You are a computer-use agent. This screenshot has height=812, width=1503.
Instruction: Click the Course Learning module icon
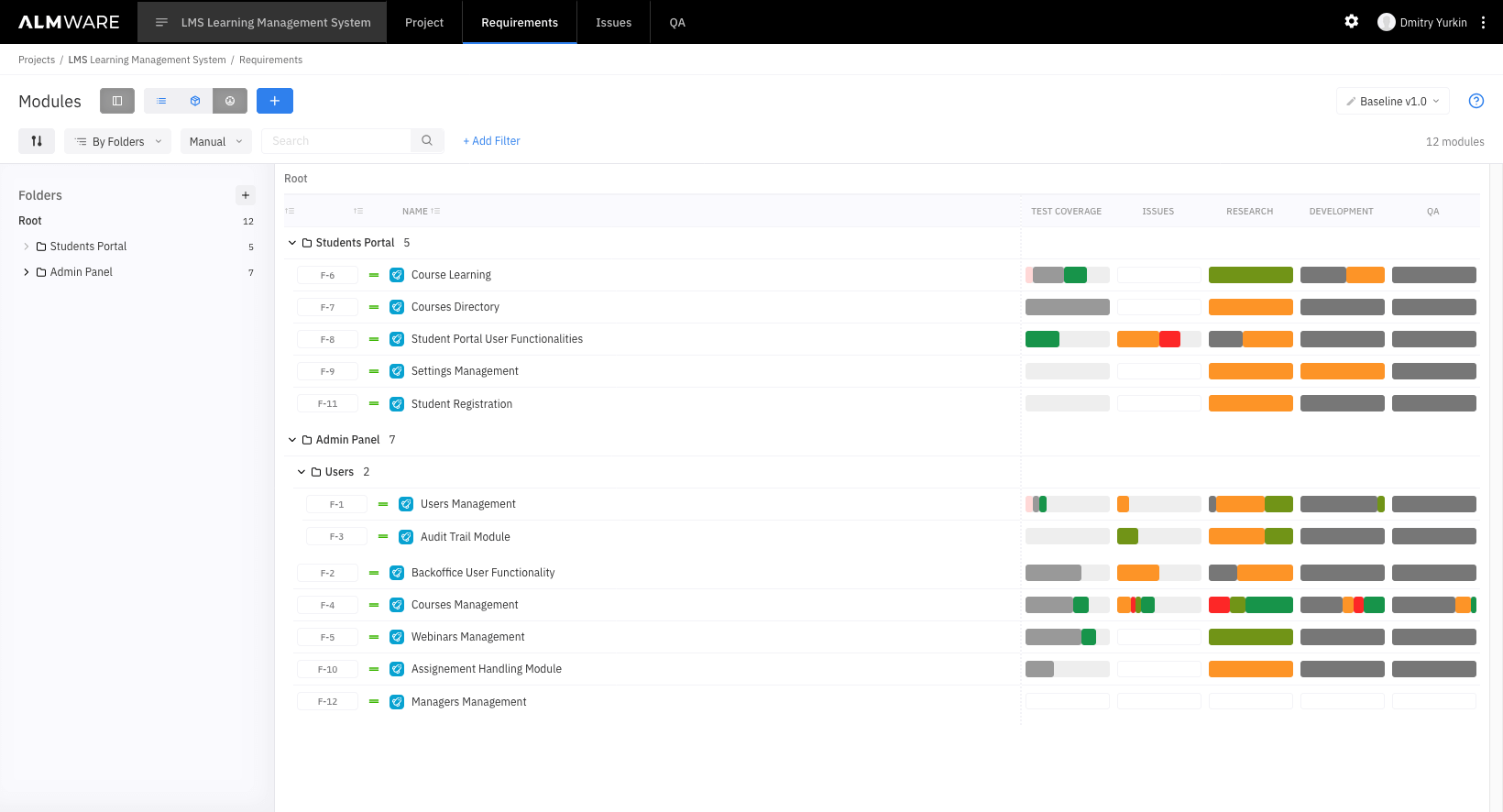(397, 275)
